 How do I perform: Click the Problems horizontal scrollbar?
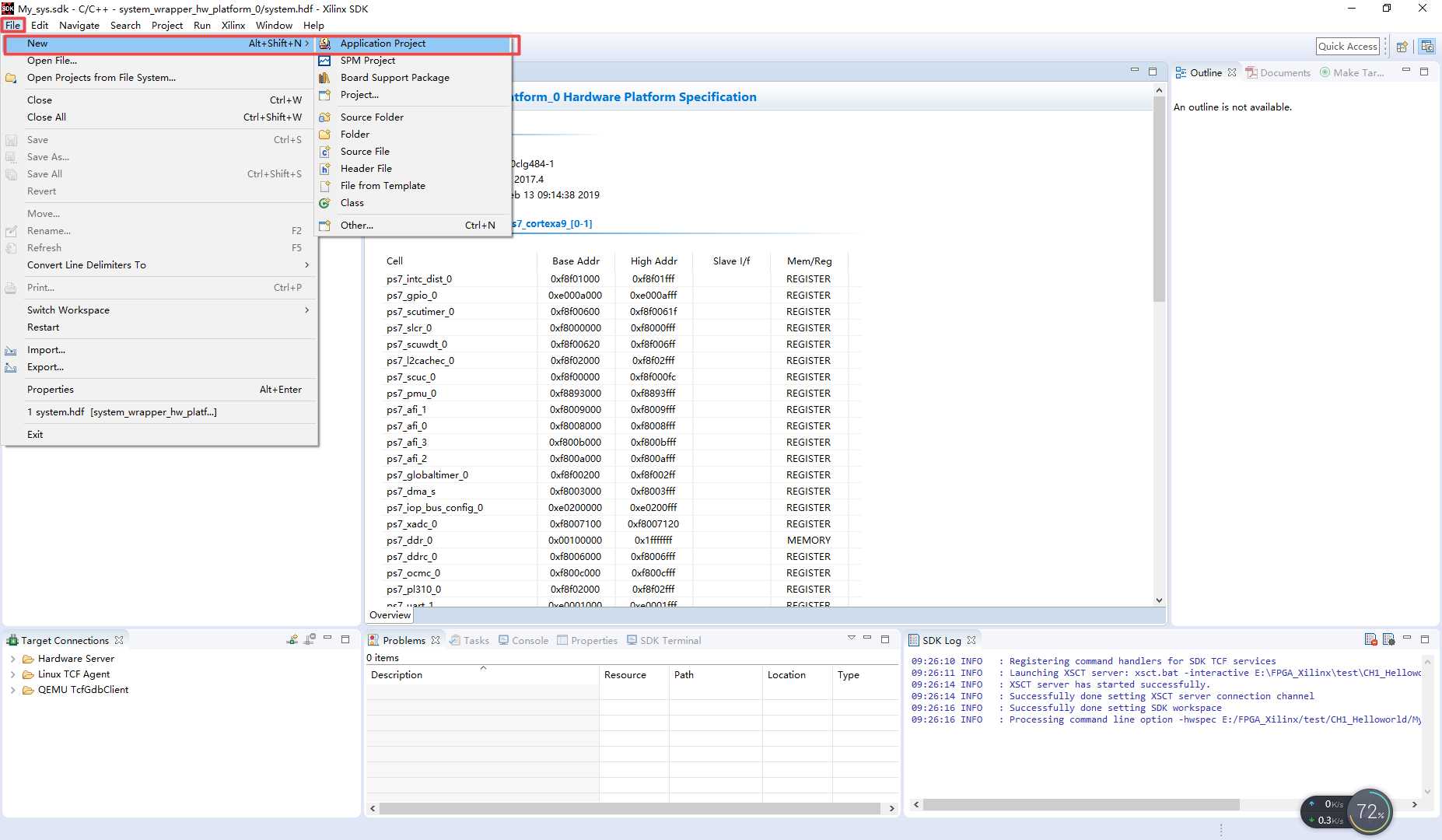[x=630, y=809]
